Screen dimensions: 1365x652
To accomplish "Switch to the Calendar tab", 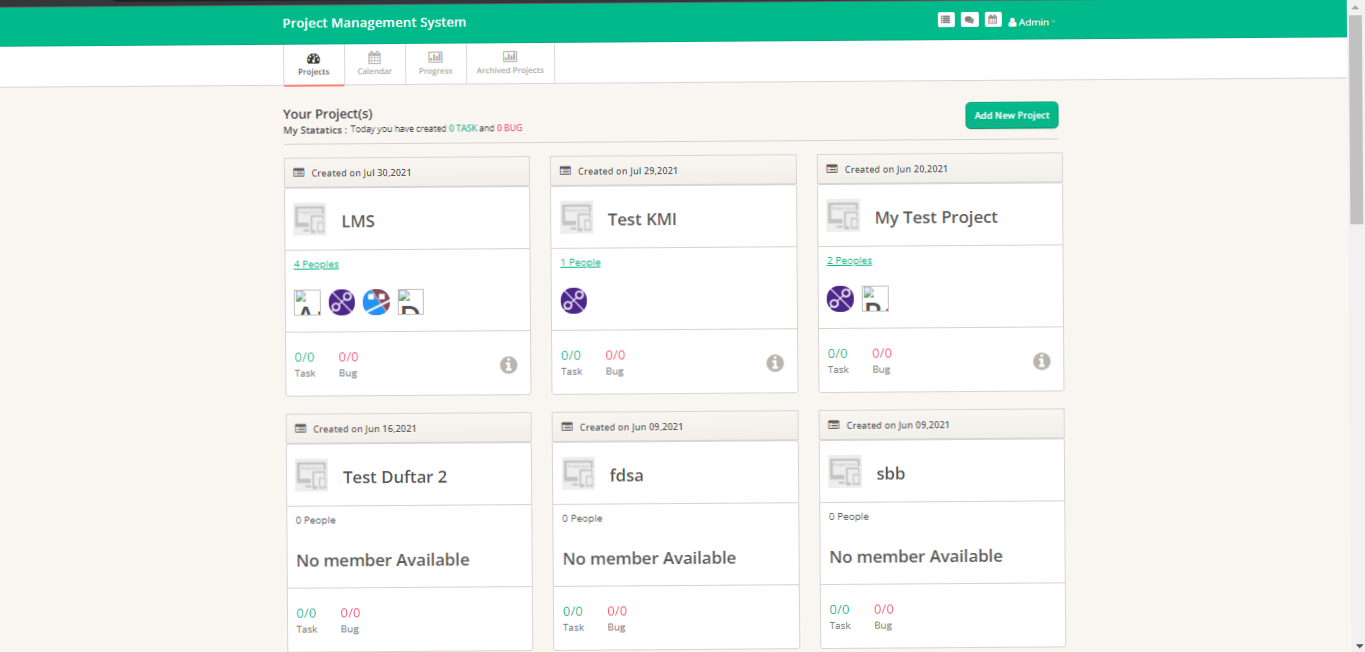I will pyautogui.click(x=375, y=62).
